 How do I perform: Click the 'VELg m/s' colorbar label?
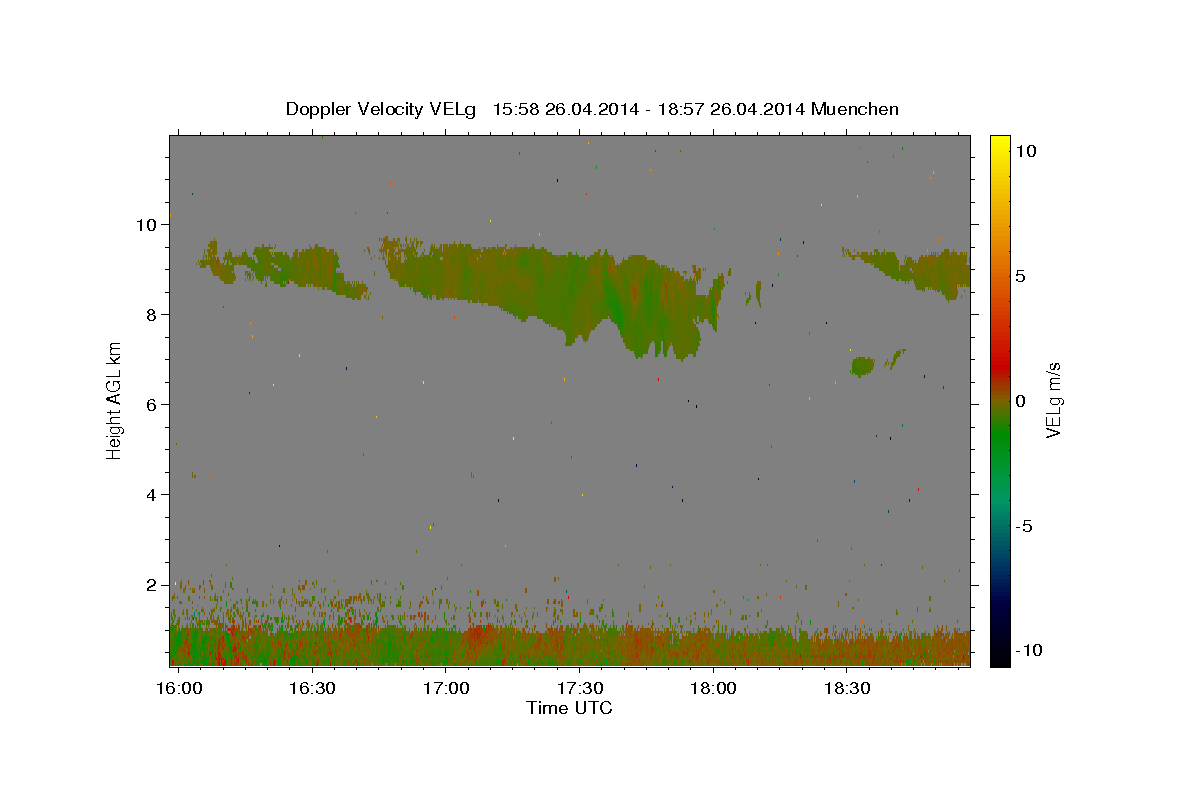(x=1053, y=401)
